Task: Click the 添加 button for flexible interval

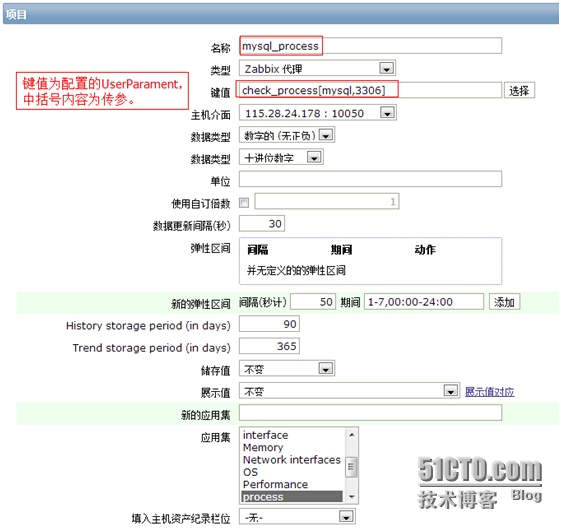Action: pos(504,302)
